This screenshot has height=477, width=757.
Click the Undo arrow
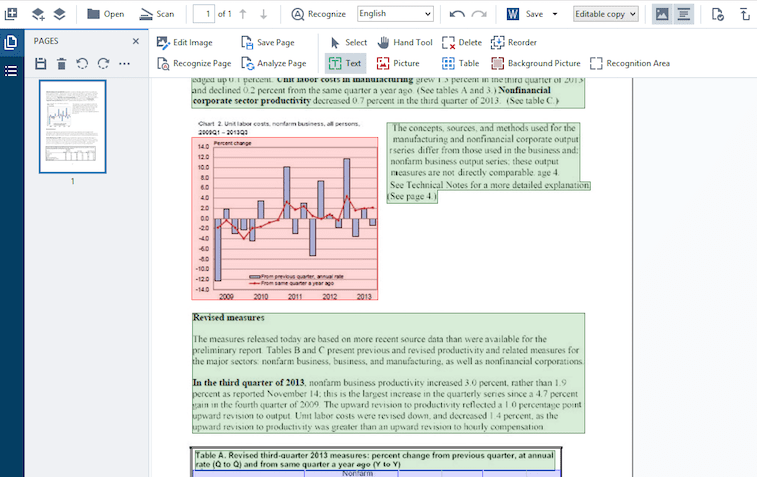pos(457,14)
